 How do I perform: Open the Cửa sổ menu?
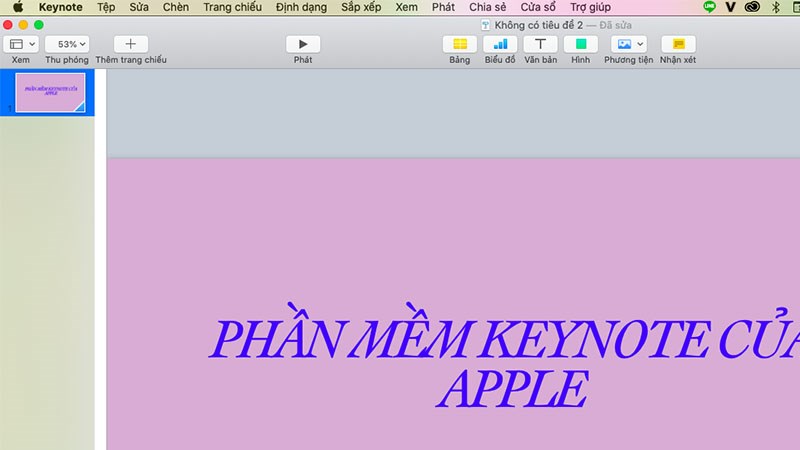coord(538,7)
